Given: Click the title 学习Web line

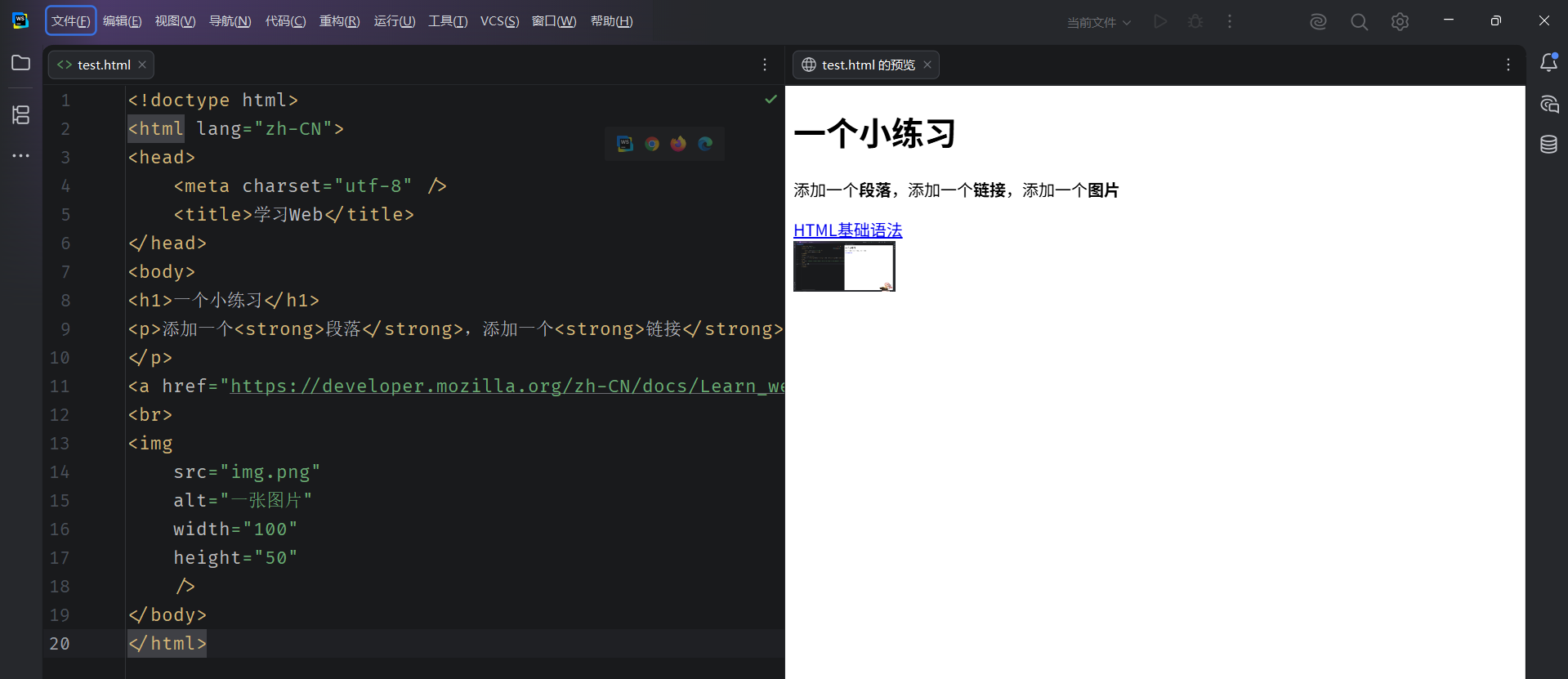Looking at the screenshot, I should tap(294, 215).
